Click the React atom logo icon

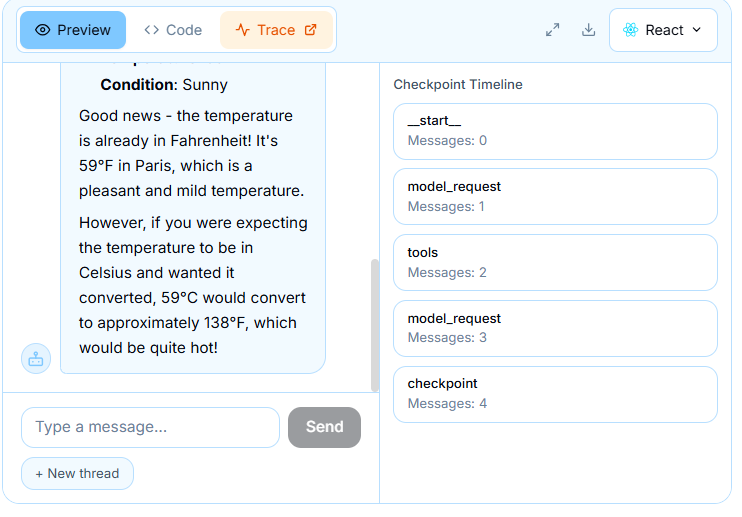630,30
